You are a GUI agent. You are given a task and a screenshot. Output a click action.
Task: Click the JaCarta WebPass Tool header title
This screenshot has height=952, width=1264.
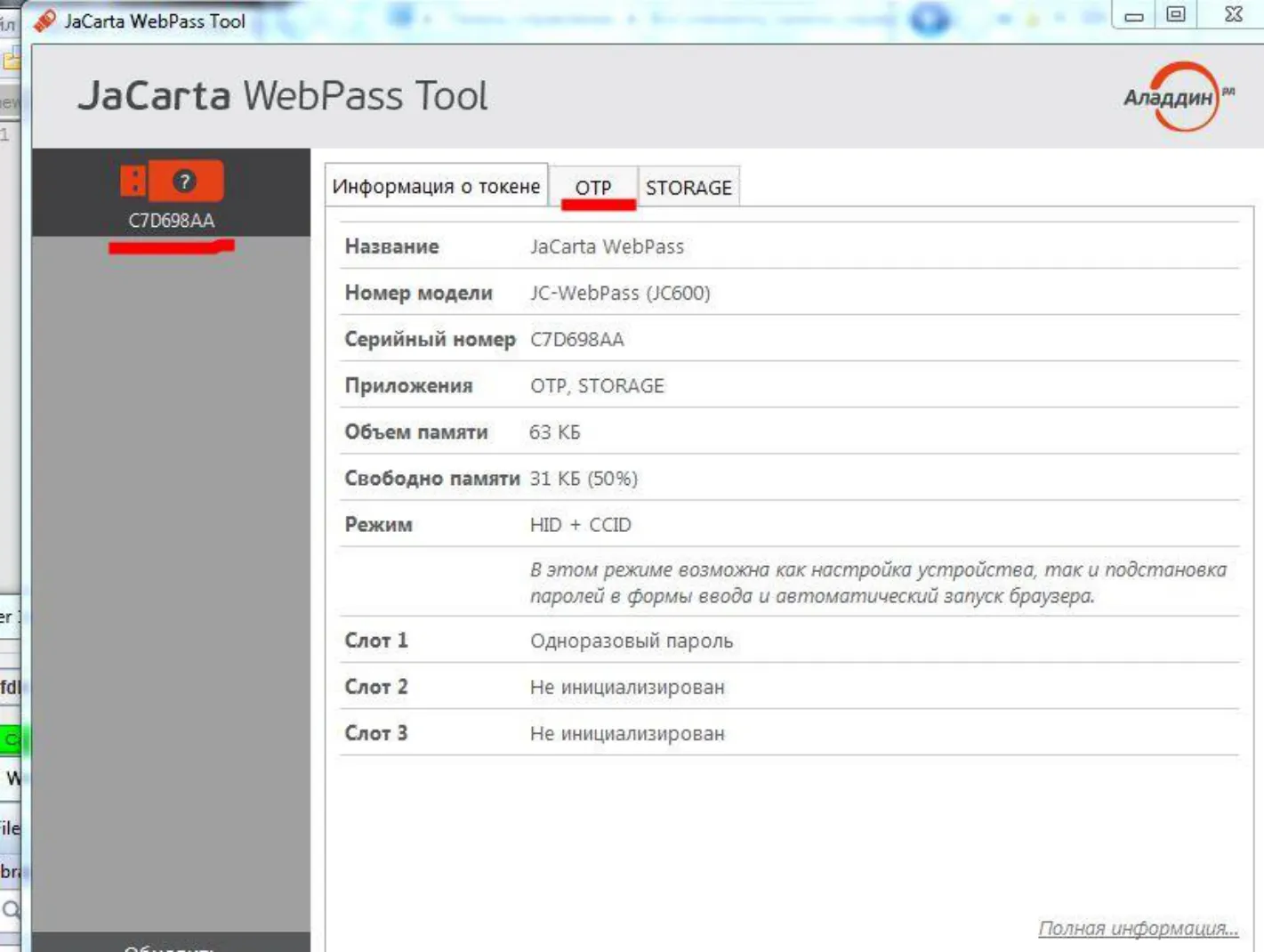[x=283, y=96]
